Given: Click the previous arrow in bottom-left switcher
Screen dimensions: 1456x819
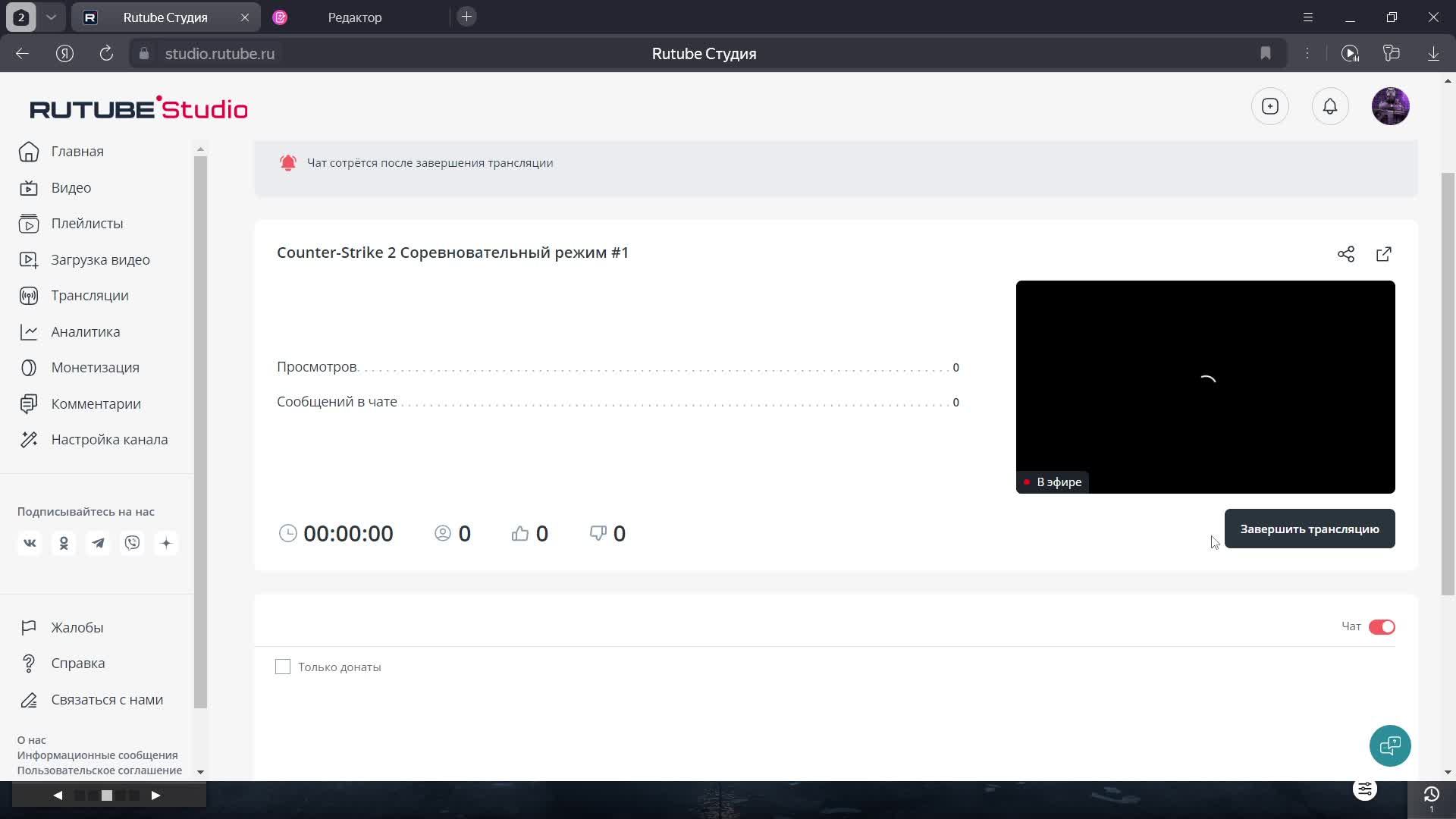Looking at the screenshot, I should (x=58, y=795).
